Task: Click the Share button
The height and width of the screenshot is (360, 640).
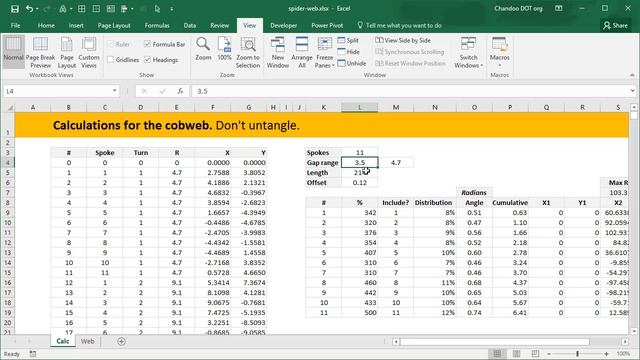Action: (616, 25)
